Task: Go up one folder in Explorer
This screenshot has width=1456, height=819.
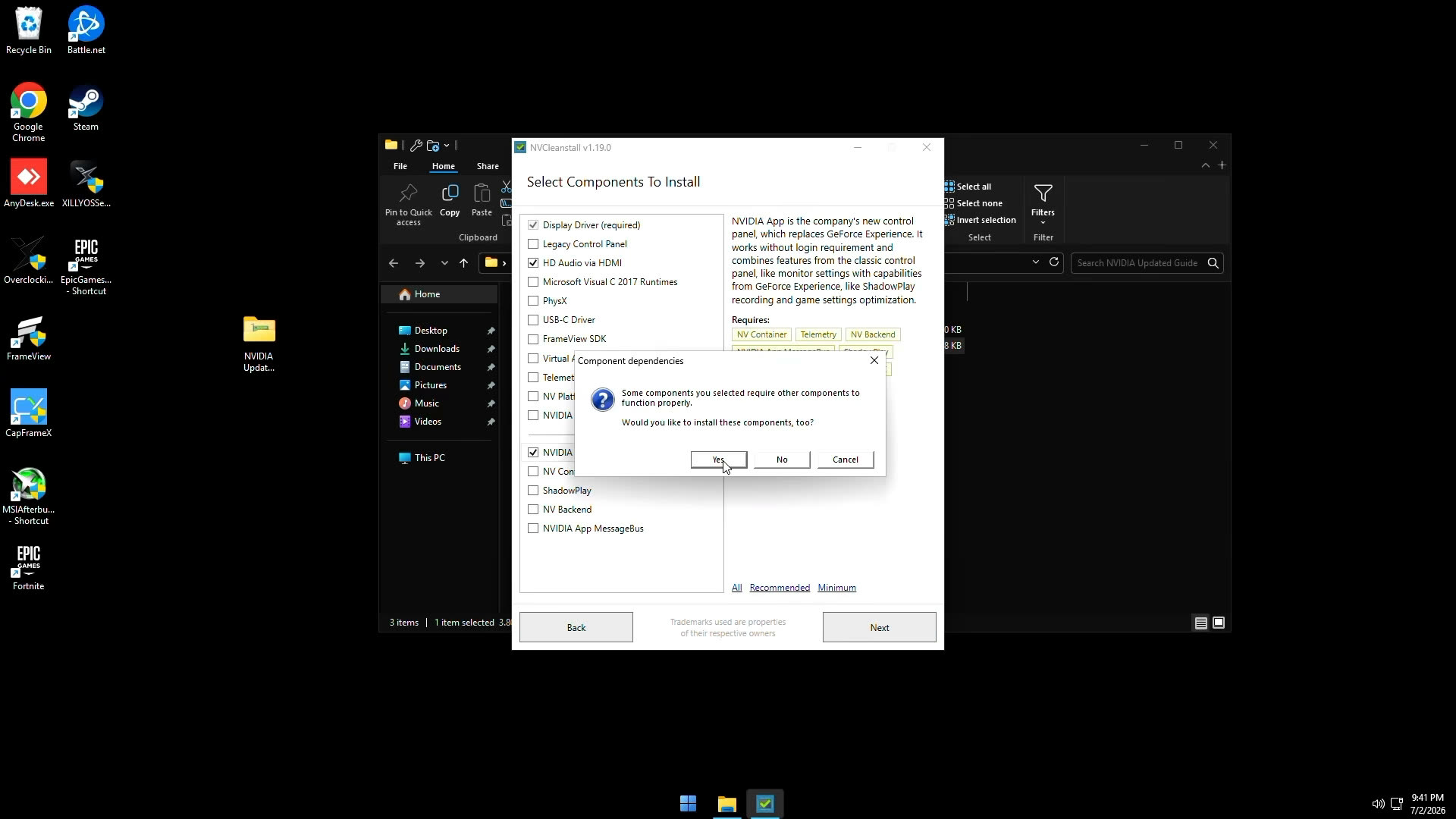Action: coord(463,263)
